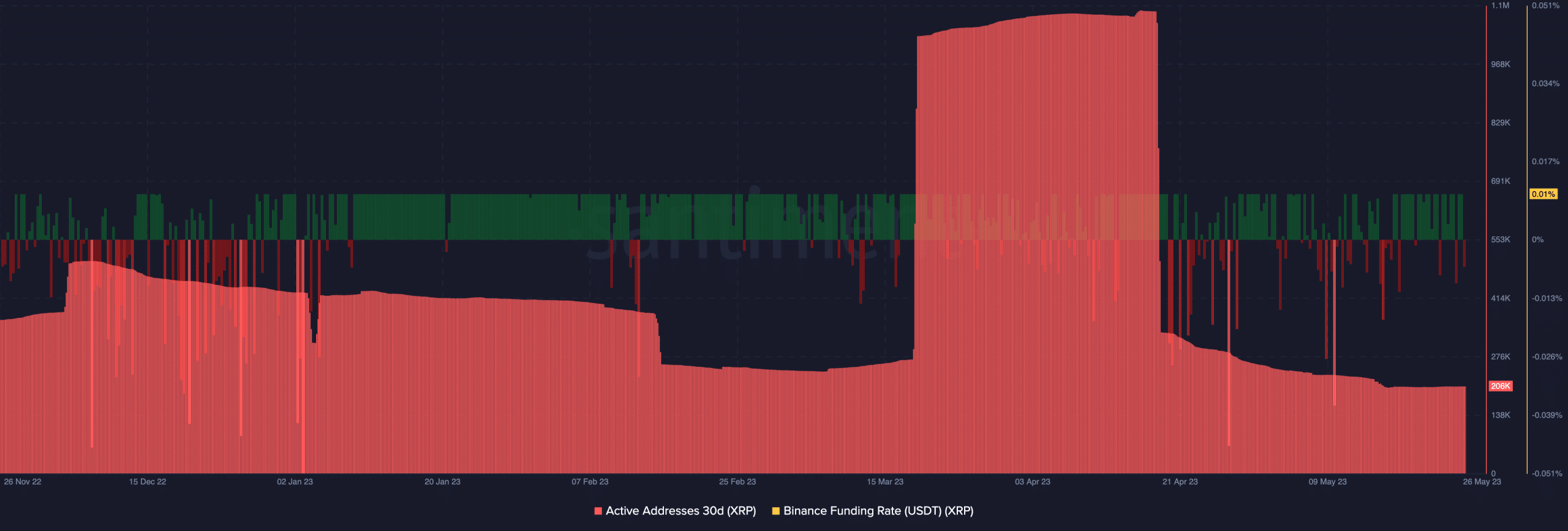
Task: Click the -0.013% funding axis value
Action: click(1547, 298)
